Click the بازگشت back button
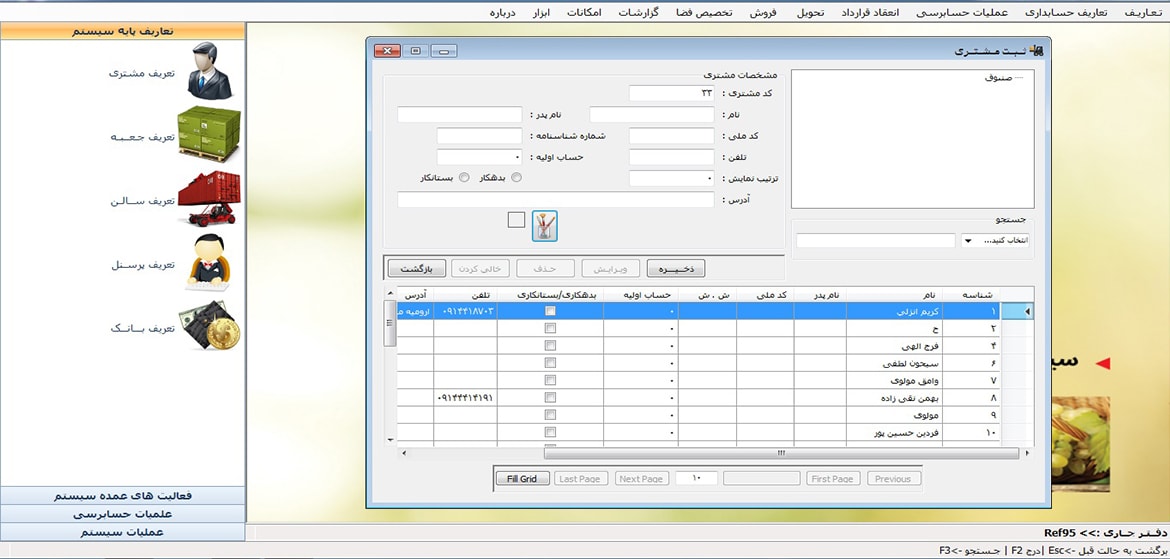Screen dimensions: 1170x559 point(417,268)
